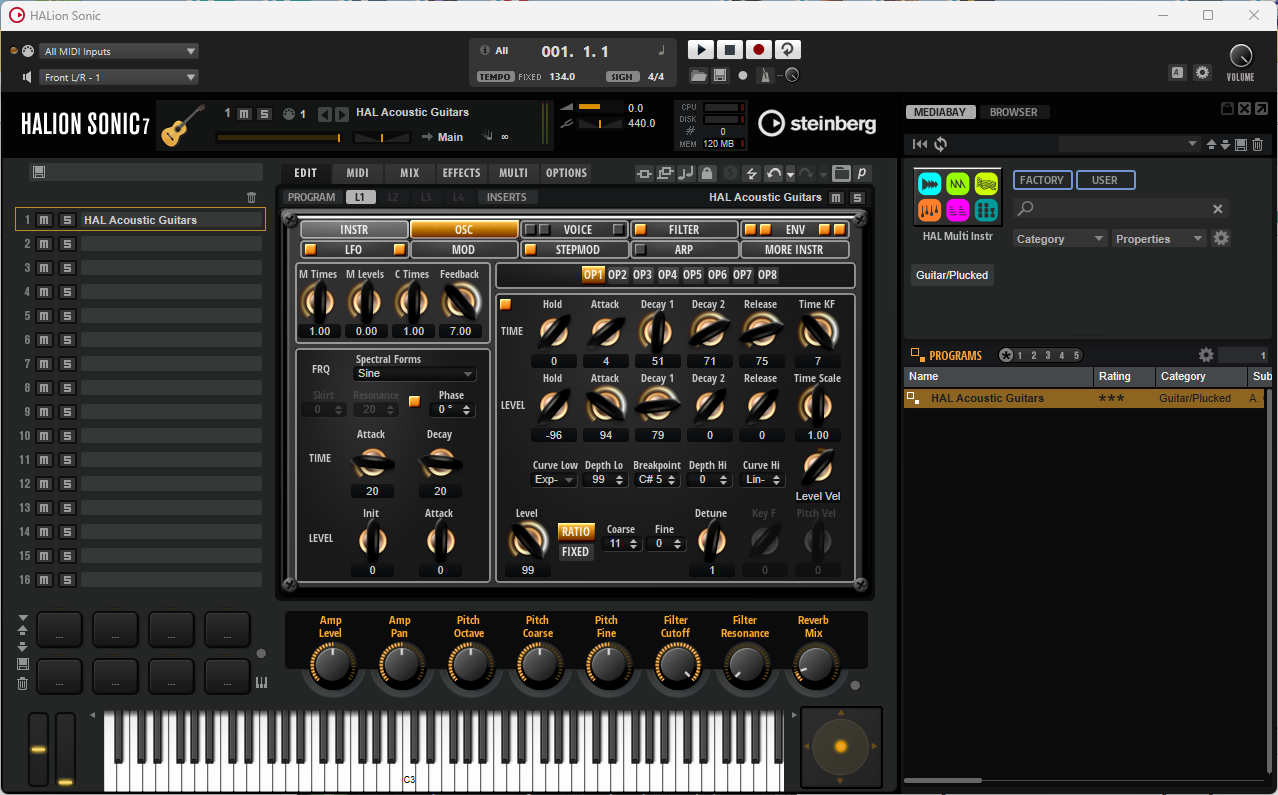
Task: Switch to the OPTIONS tab
Action: 566,173
